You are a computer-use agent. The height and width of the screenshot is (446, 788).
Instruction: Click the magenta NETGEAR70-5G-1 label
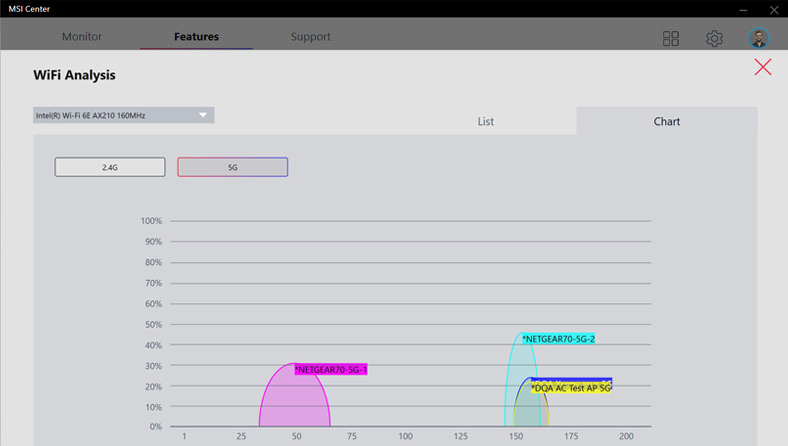point(331,370)
